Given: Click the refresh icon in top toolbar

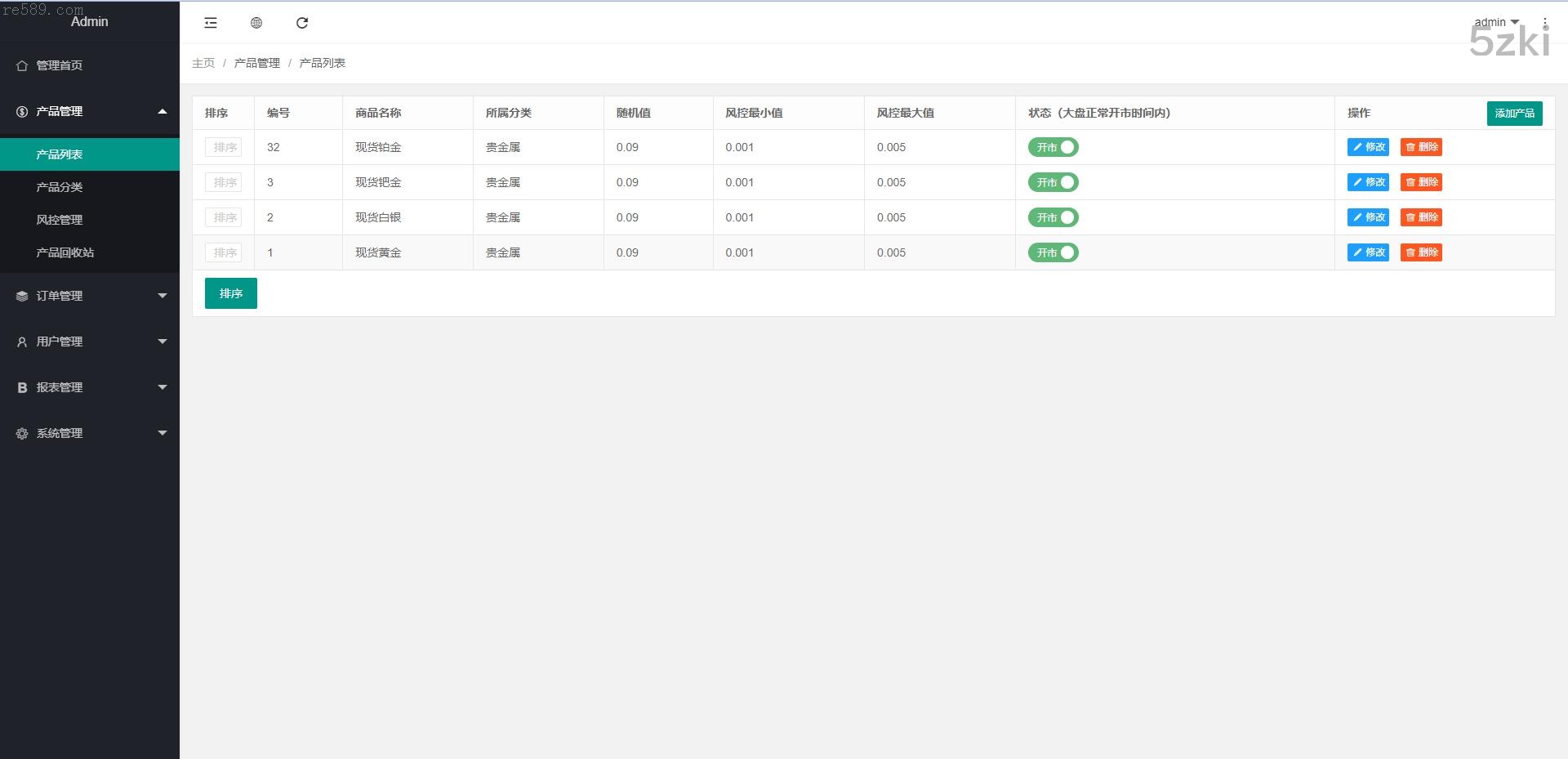Looking at the screenshot, I should (302, 23).
